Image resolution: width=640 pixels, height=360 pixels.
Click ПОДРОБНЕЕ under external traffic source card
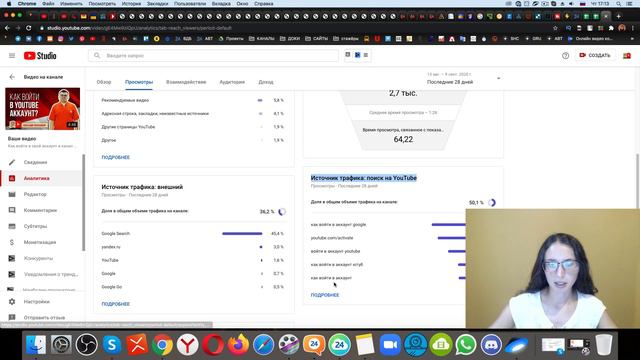coord(116,304)
